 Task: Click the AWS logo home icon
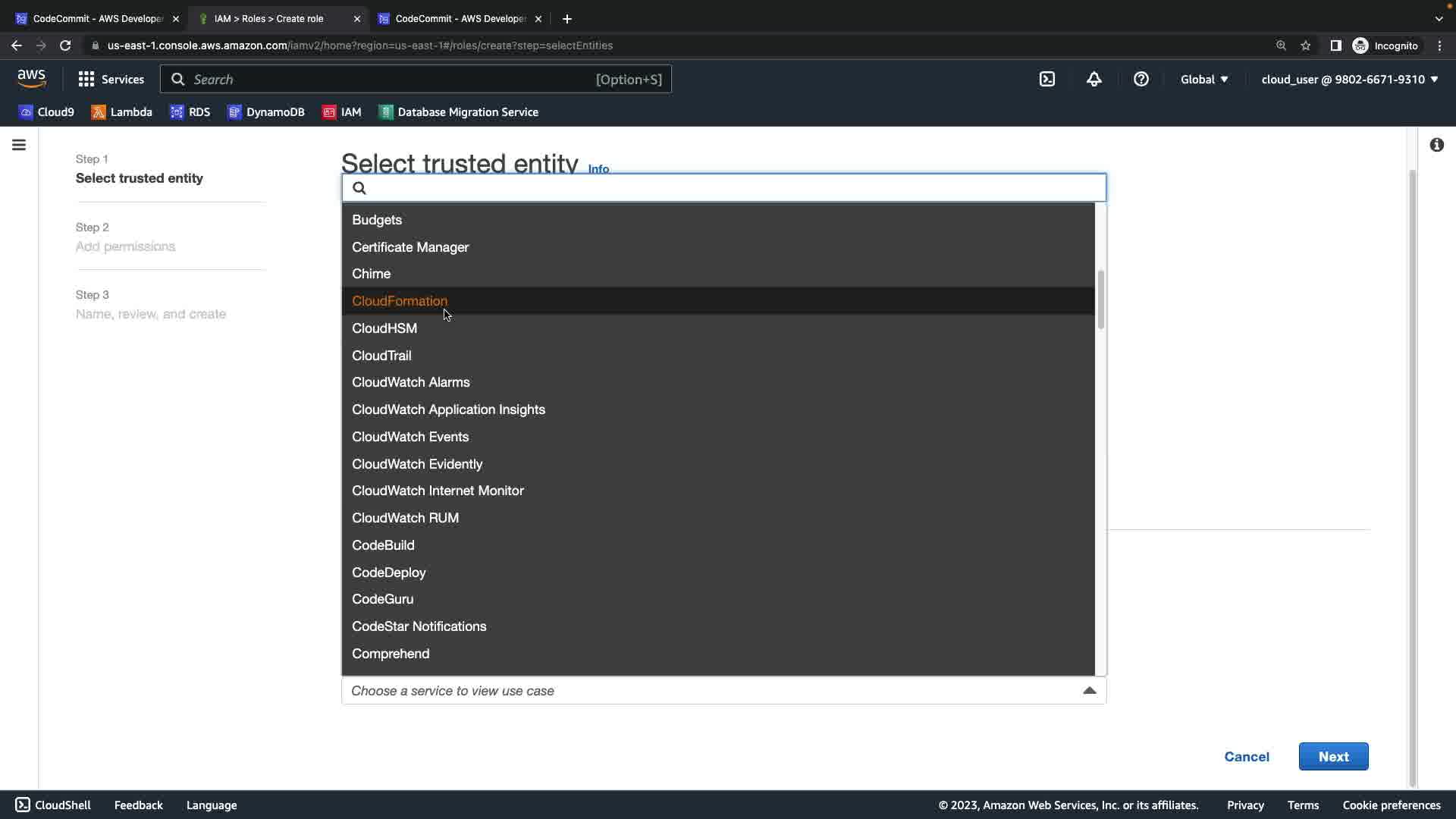pos(31,78)
